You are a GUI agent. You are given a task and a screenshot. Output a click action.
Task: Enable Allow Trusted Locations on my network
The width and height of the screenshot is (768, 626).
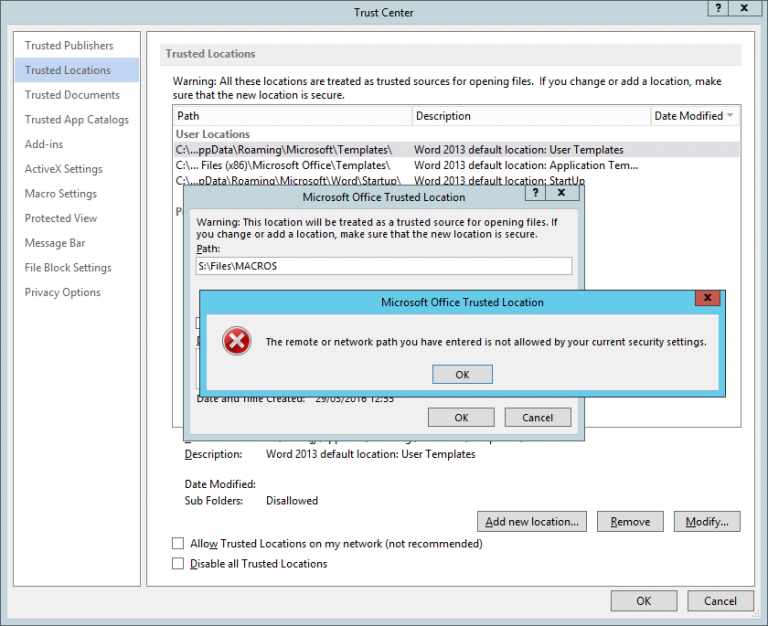[178, 544]
